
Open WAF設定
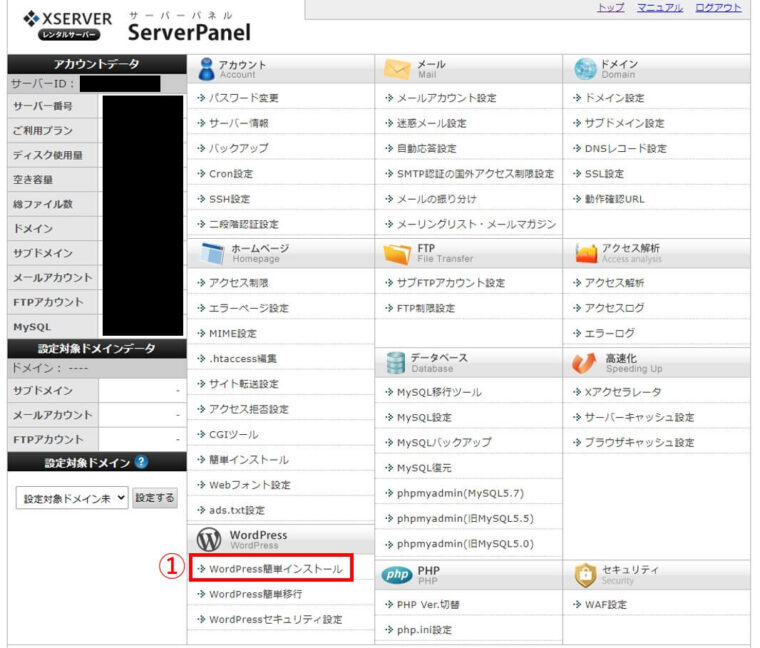pyautogui.click(x=606, y=604)
